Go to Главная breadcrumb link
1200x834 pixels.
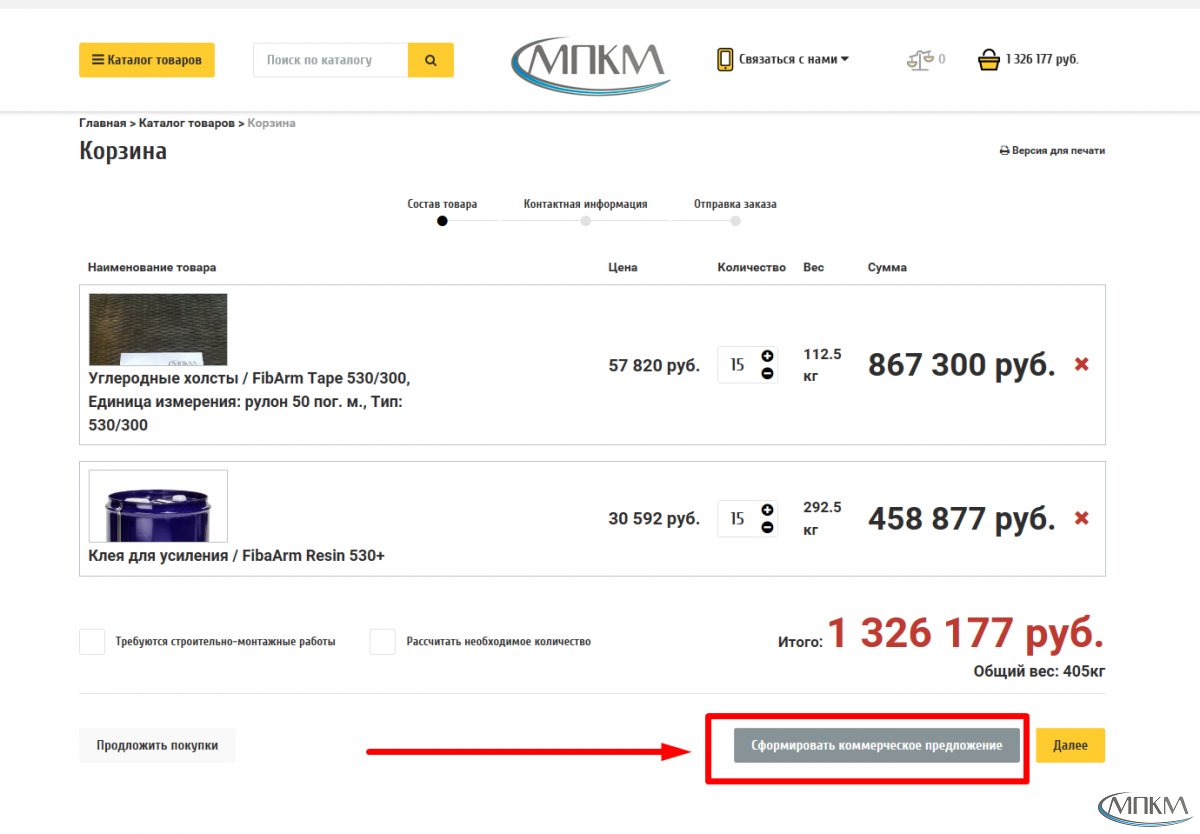tap(103, 123)
